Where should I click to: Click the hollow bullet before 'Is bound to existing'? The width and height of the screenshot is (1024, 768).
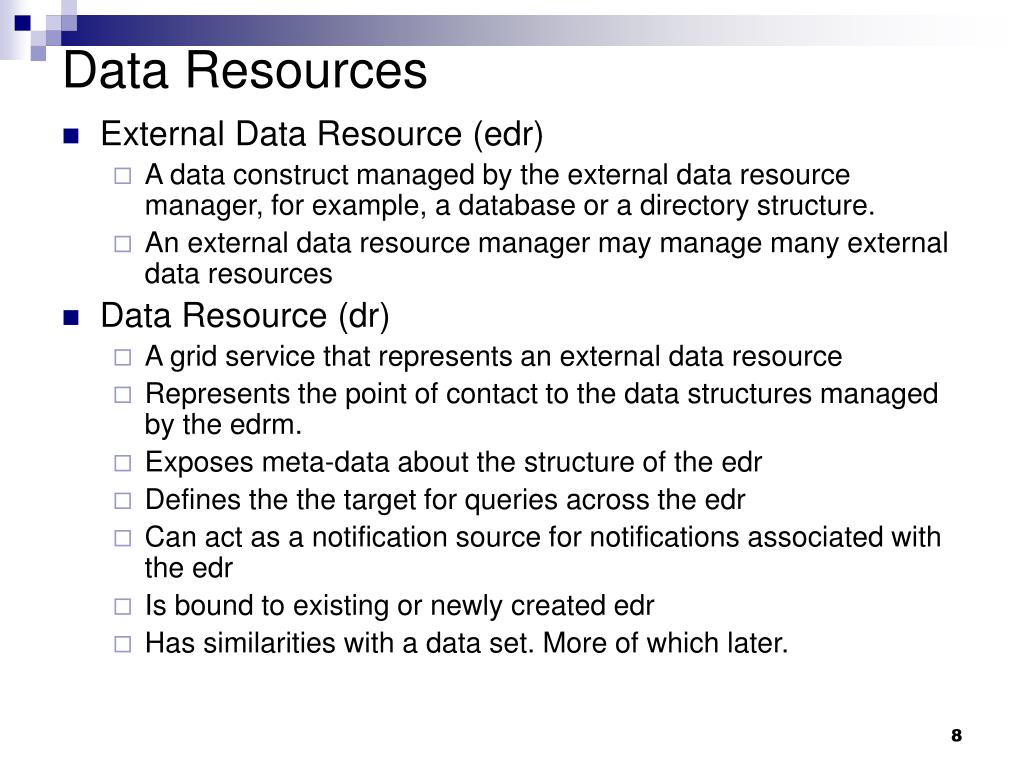tap(123, 606)
